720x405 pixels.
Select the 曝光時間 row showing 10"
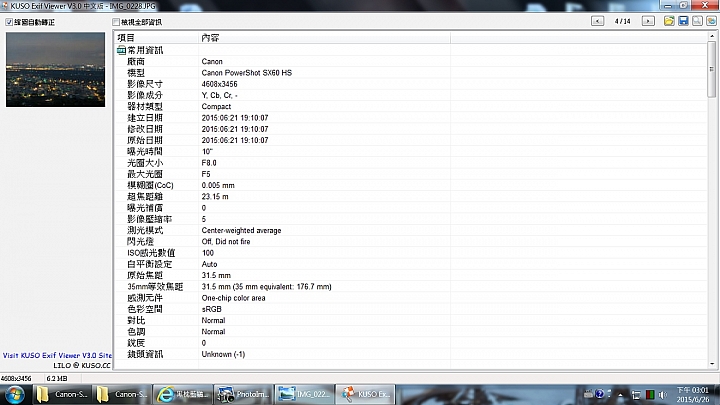[411, 152]
